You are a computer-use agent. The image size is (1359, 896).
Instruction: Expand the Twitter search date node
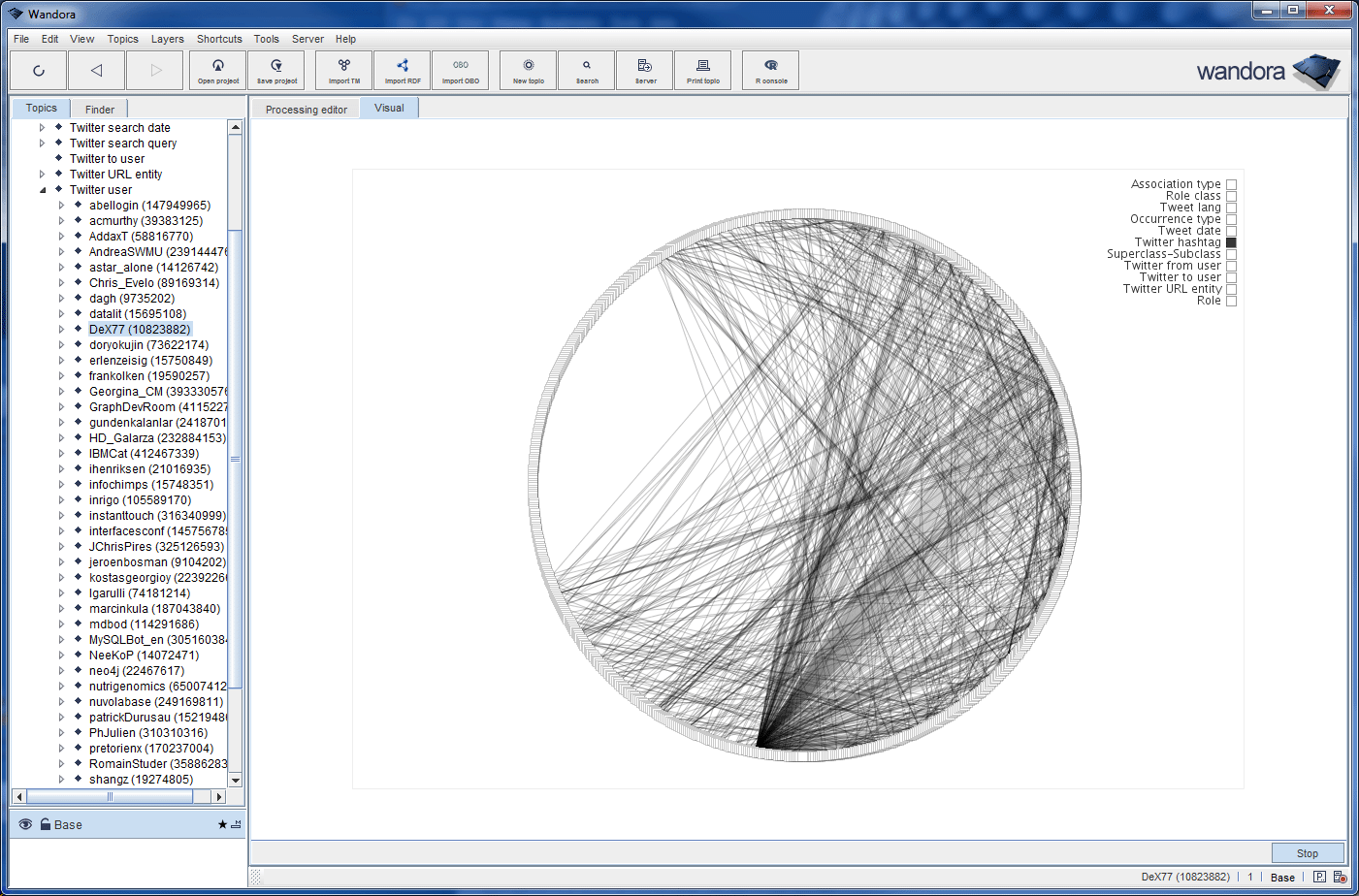43,128
